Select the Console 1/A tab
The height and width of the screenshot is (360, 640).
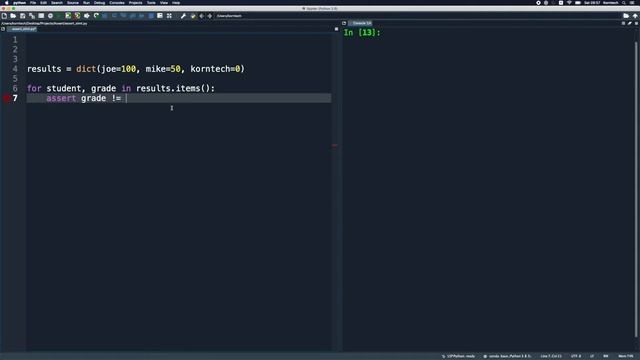click(360, 23)
